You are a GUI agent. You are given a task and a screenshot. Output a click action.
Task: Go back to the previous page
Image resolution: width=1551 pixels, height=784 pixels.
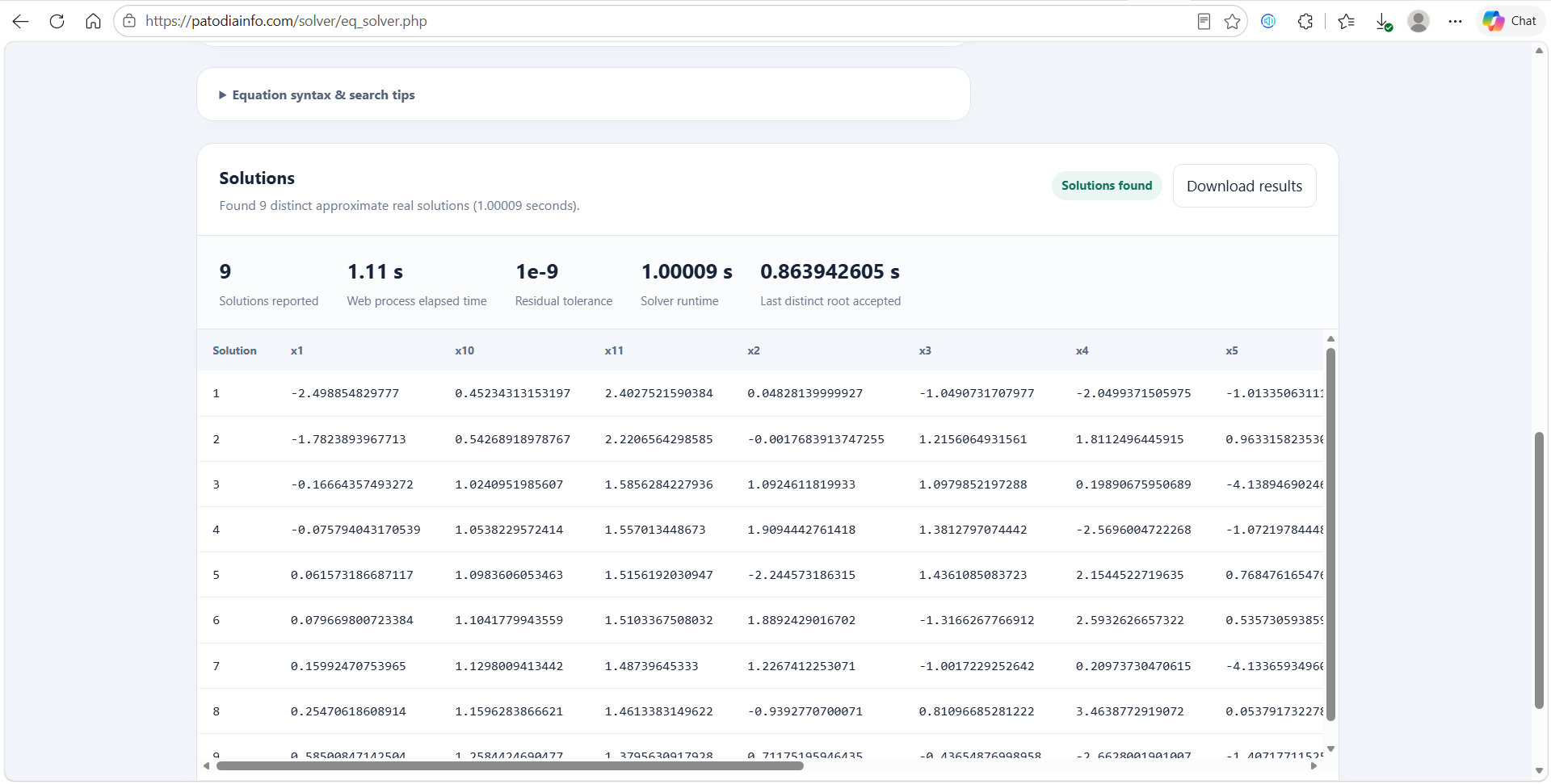pyautogui.click(x=21, y=21)
